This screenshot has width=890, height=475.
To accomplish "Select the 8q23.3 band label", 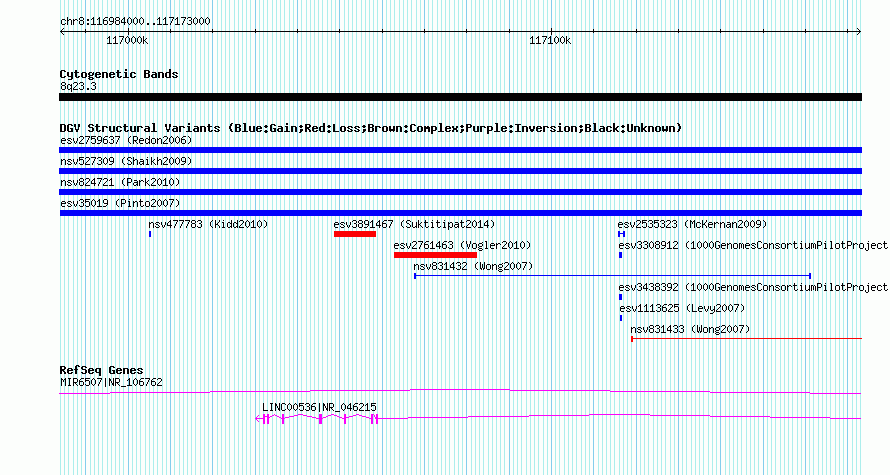I will click(78, 86).
